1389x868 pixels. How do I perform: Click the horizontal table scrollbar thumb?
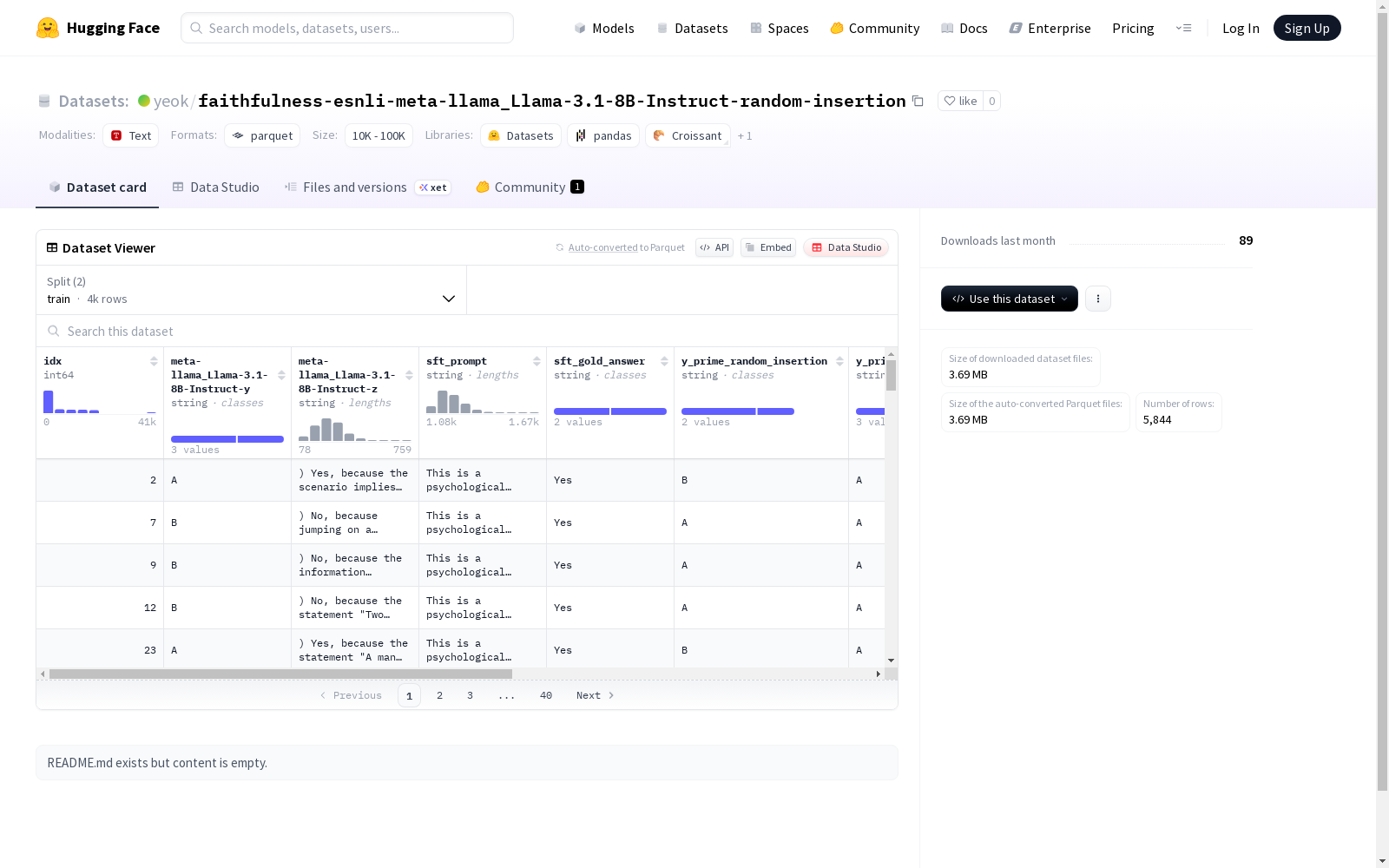click(x=280, y=674)
